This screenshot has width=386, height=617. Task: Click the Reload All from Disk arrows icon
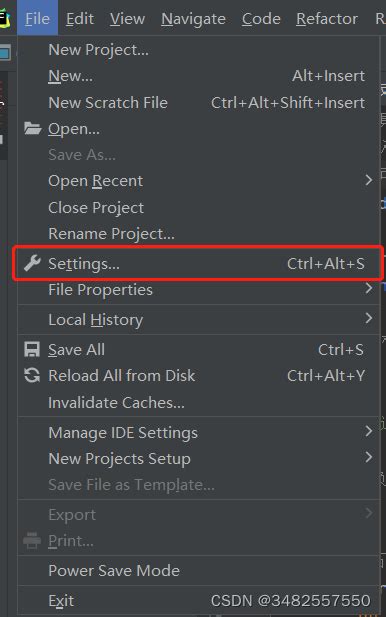[32, 375]
